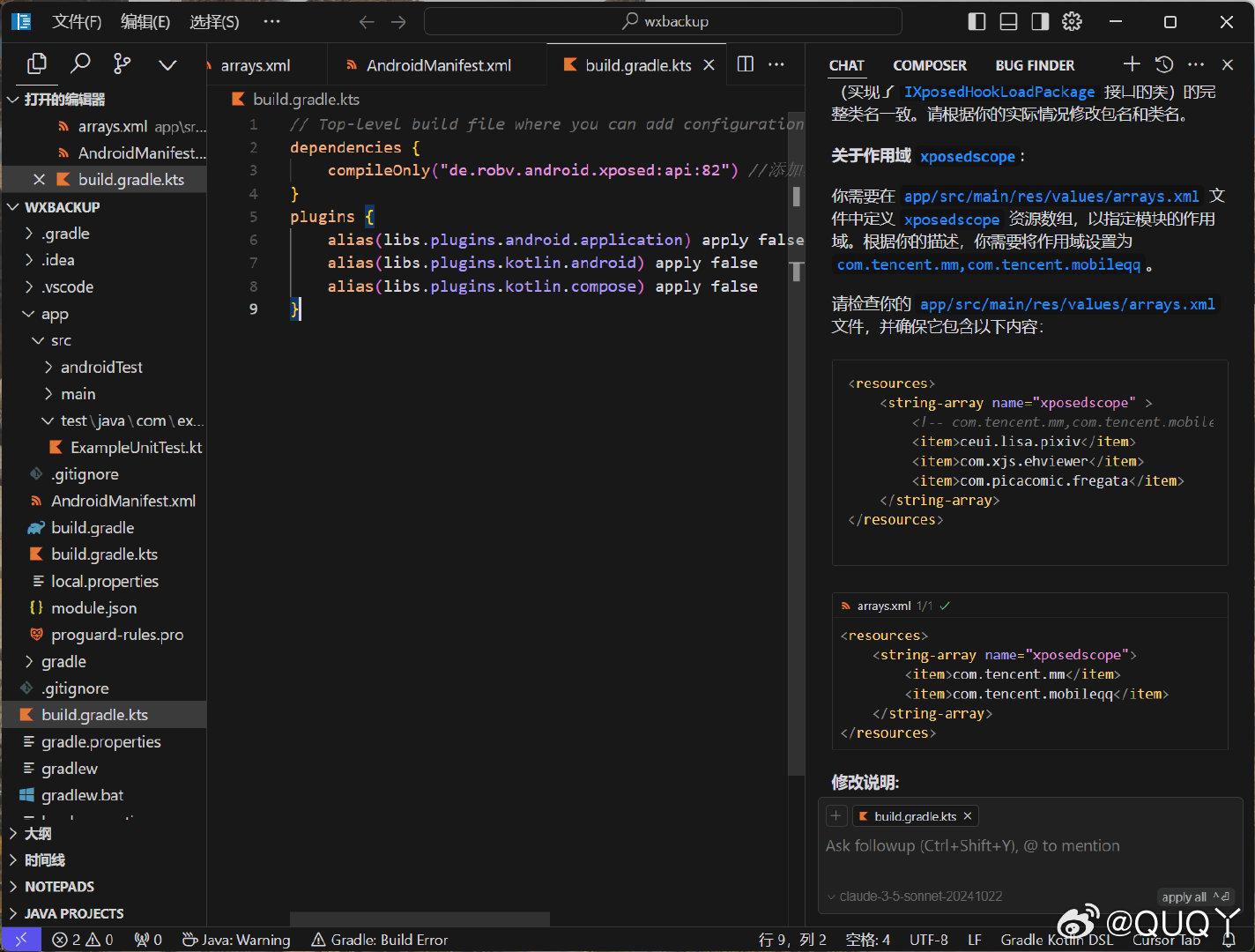
Task: Remove build.gradle.kts context chip from chat
Action: (968, 816)
